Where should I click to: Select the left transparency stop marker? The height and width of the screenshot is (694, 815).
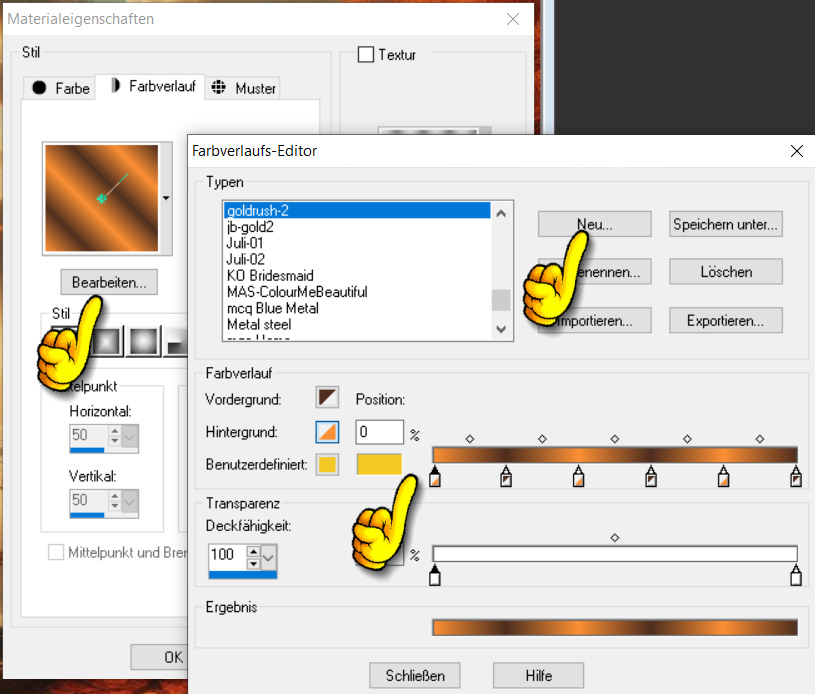click(434, 575)
